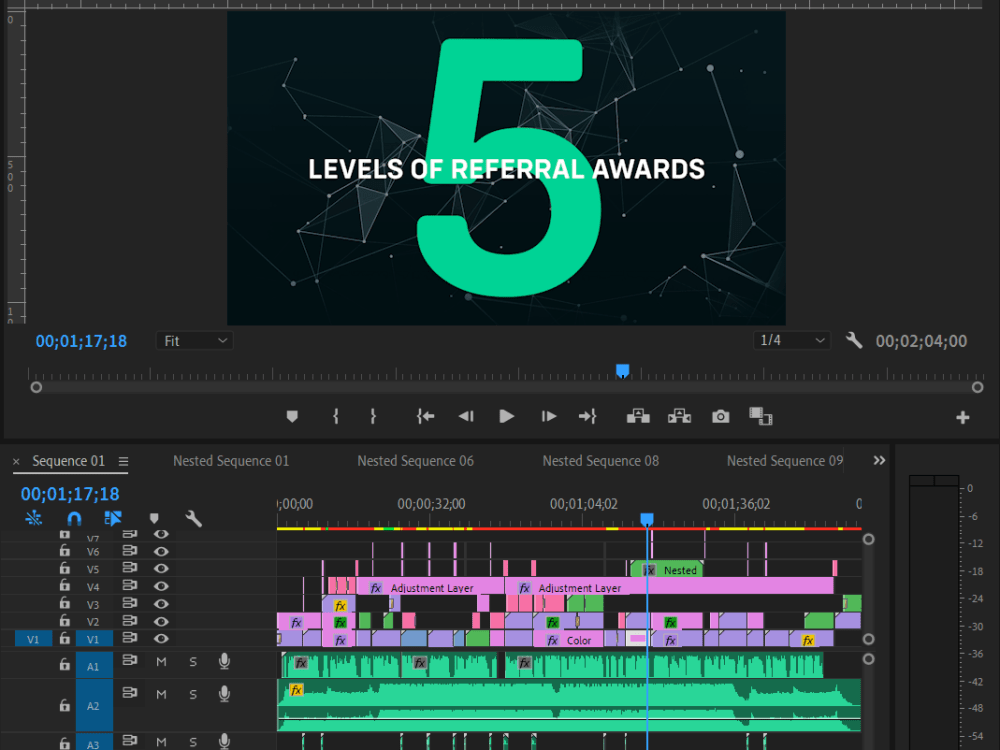Mute the A3 audio track
This screenshot has width=1000, height=750.
coord(161,742)
